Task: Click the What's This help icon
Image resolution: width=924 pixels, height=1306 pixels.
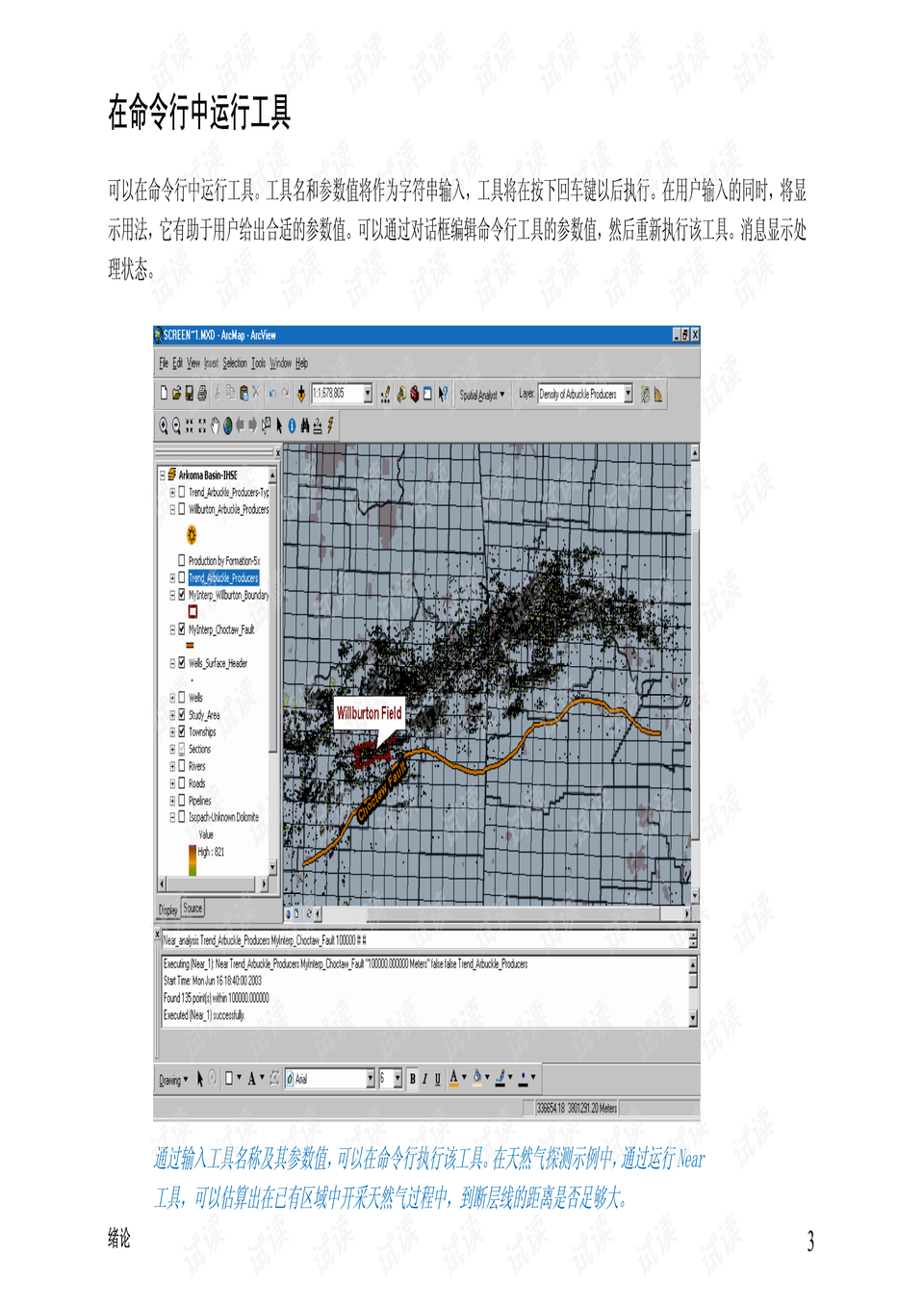Action: coord(443,394)
